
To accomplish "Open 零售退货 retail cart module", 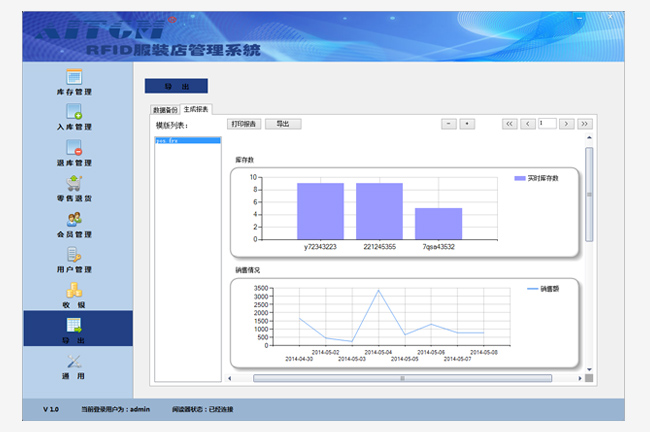I will (x=73, y=188).
